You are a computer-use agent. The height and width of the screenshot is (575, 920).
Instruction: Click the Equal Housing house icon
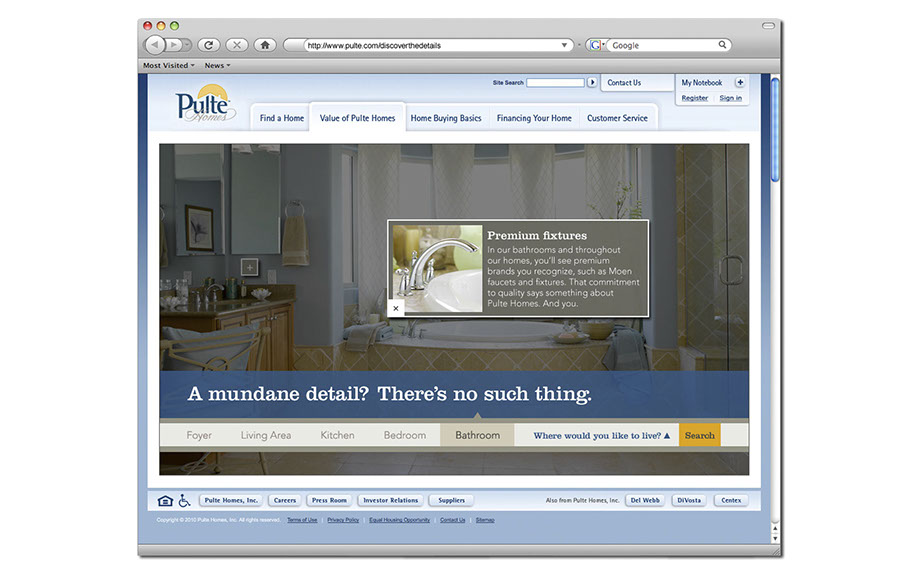click(166, 500)
